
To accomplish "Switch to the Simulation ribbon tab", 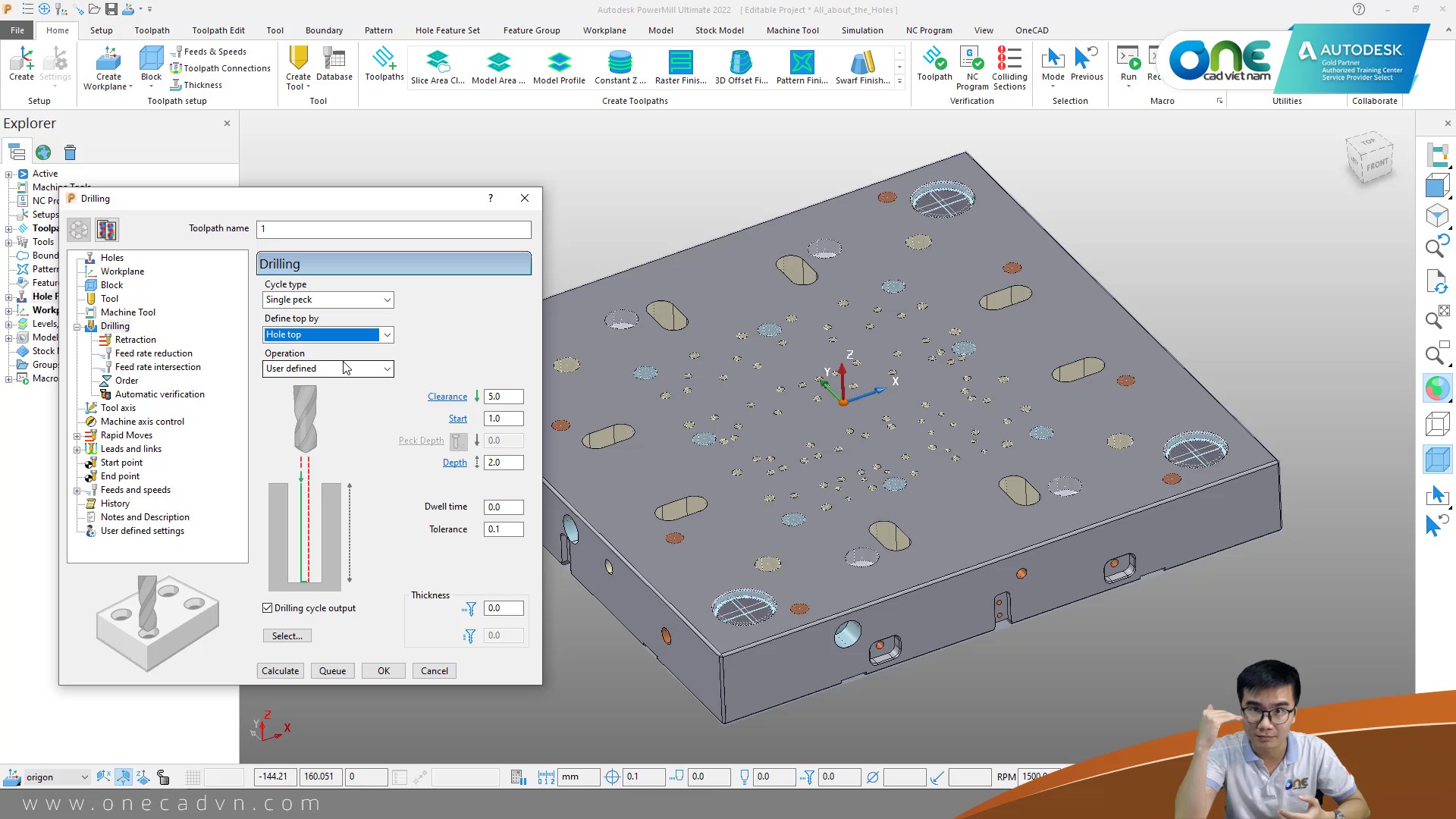I will pyautogui.click(x=862, y=30).
